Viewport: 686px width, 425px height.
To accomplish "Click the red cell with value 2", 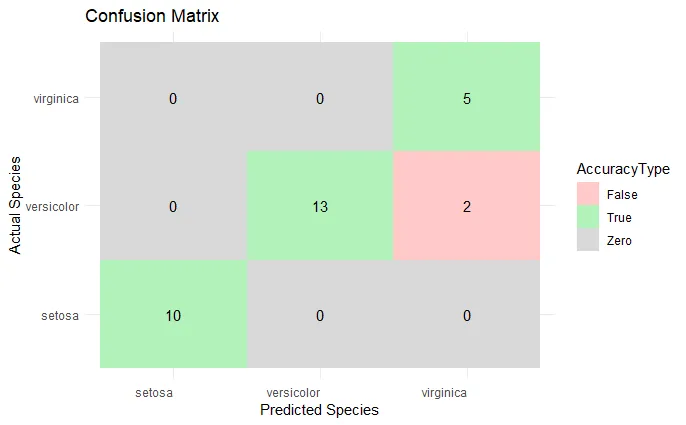I will click(x=467, y=206).
